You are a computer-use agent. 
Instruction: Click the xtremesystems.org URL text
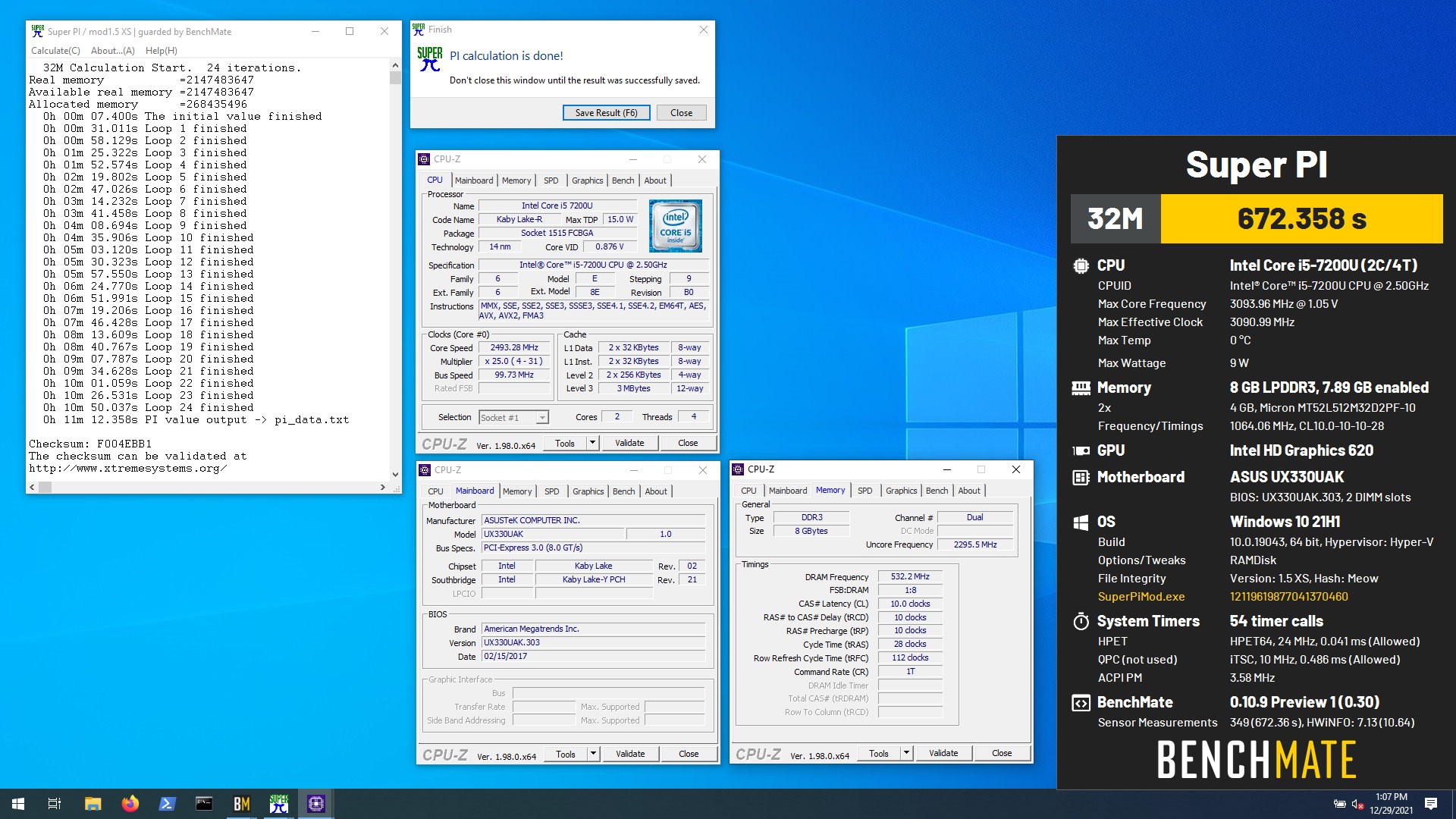(128, 468)
